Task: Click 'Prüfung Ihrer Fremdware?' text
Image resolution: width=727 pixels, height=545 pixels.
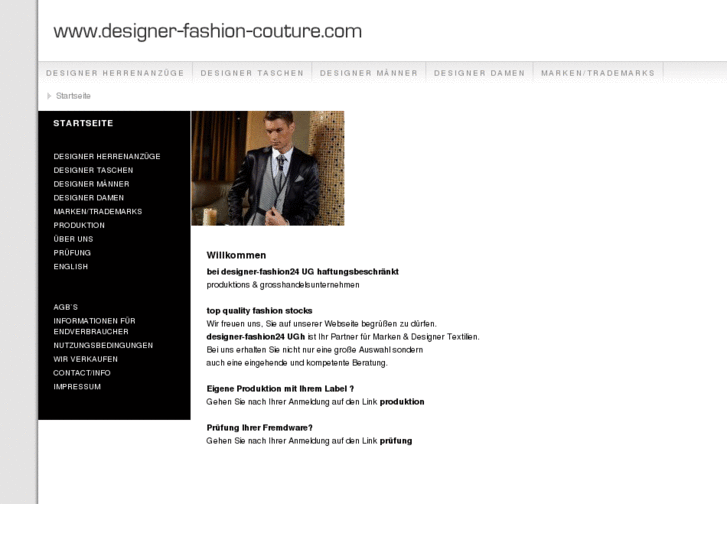Action: (260, 428)
